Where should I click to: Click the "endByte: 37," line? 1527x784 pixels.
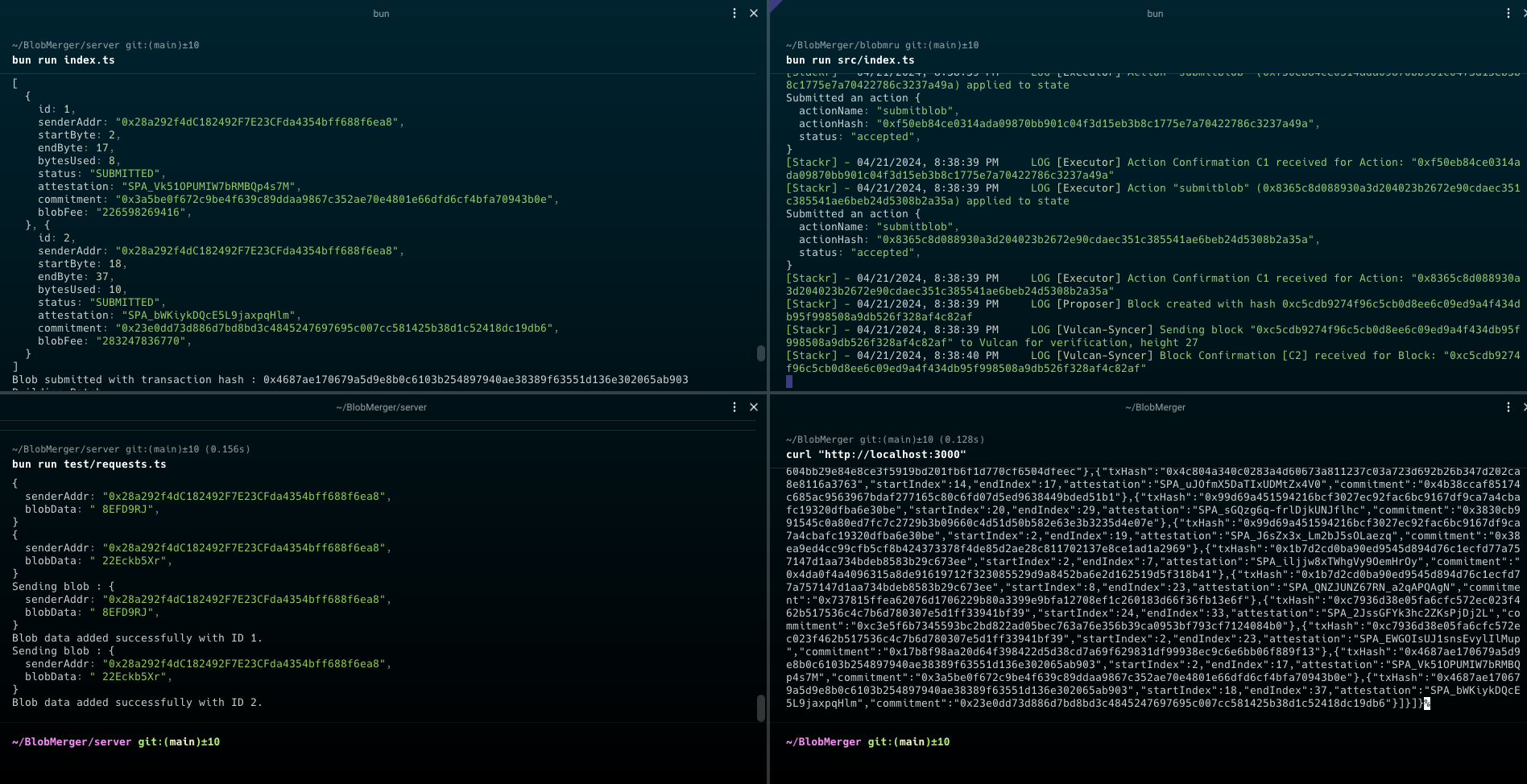(x=77, y=277)
